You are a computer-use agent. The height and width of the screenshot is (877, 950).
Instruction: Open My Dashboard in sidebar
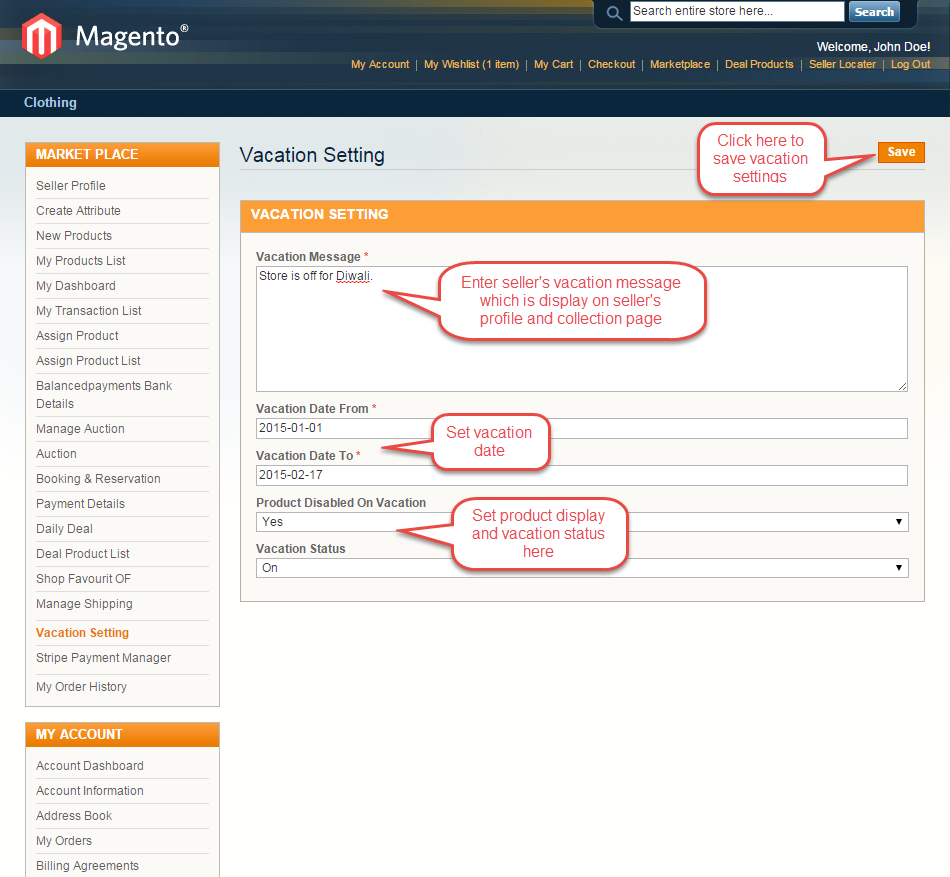click(x=76, y=286)
